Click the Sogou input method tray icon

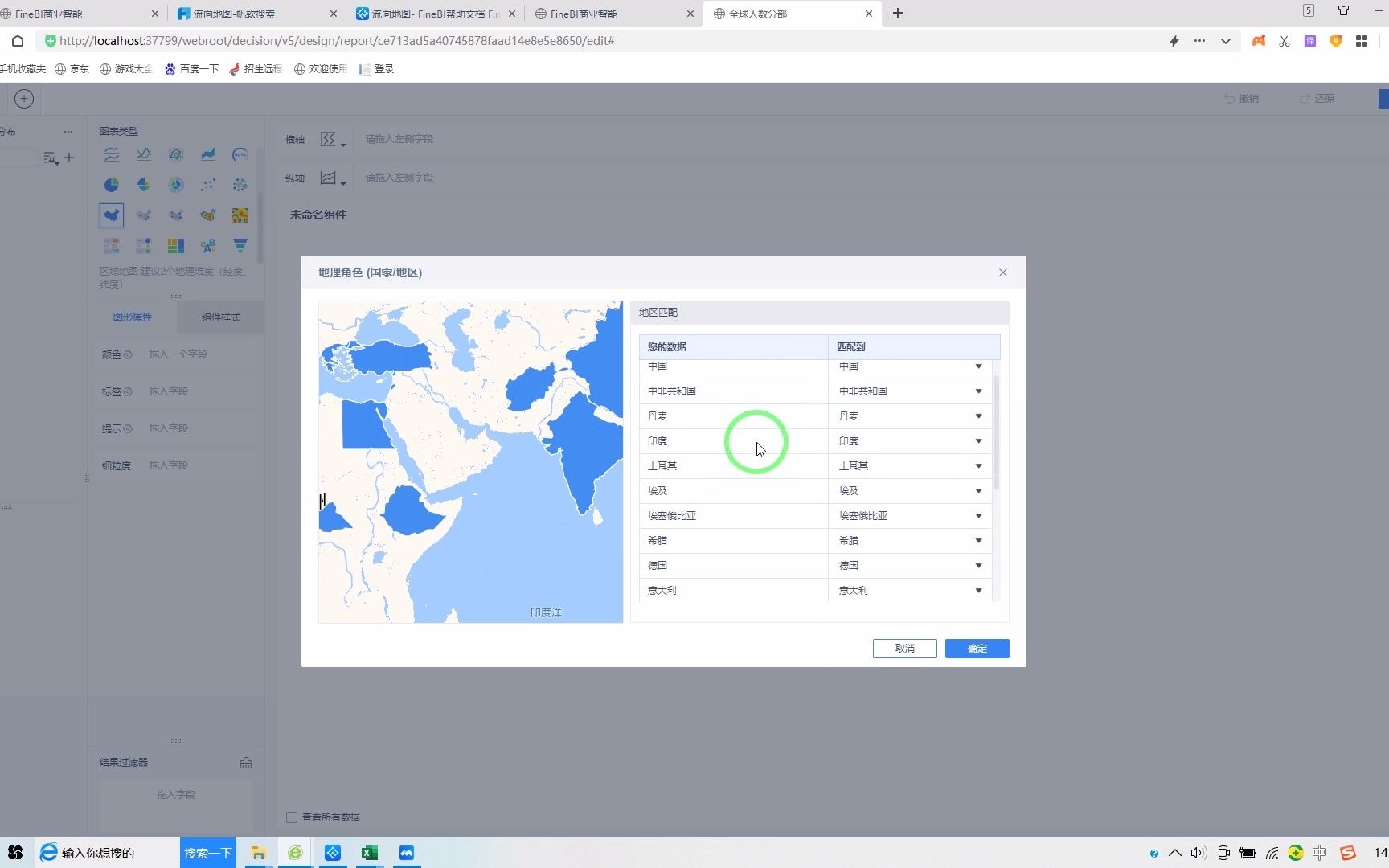tap(1348, 853)
